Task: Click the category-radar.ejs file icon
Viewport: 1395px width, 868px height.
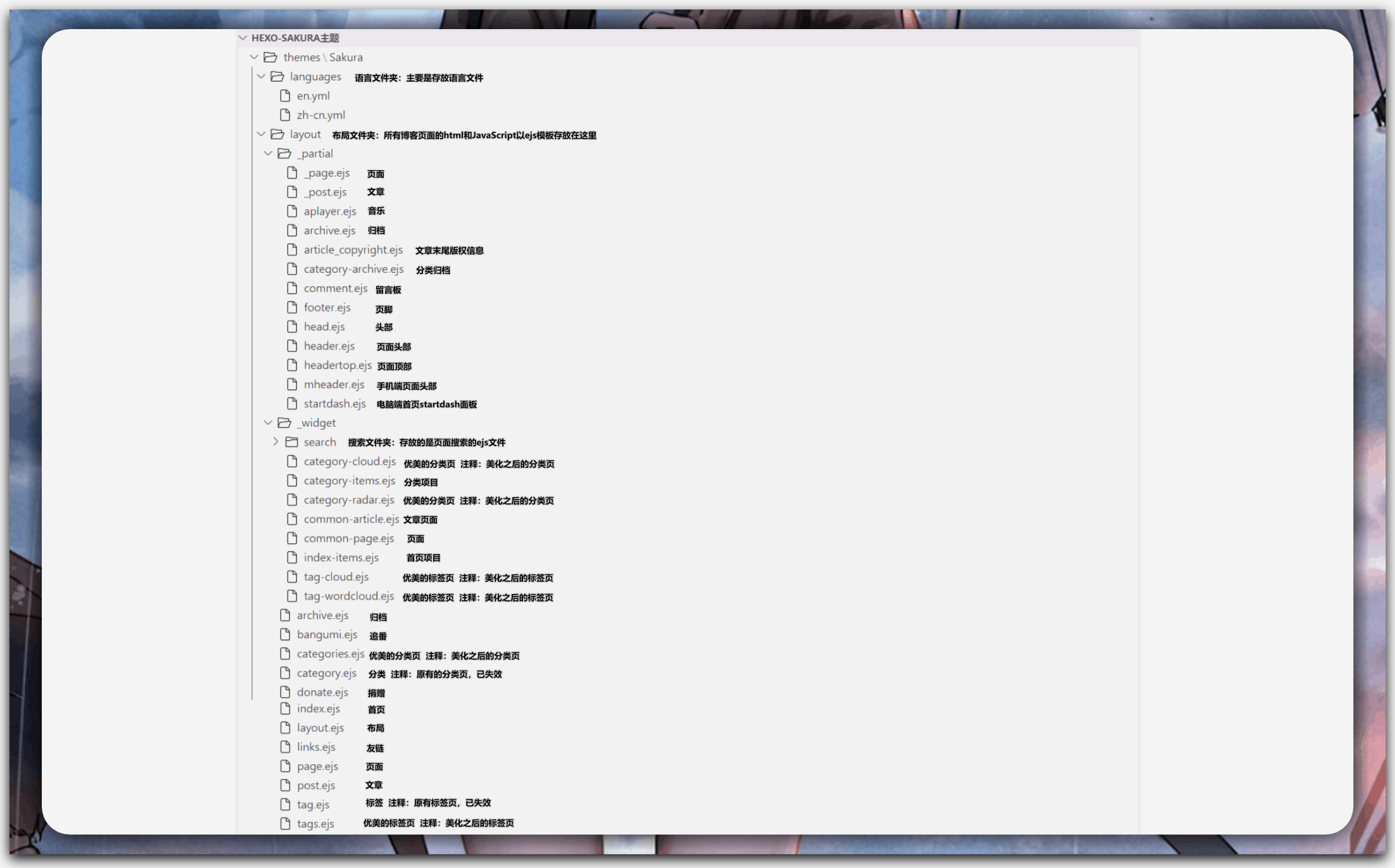Action: click(x=292, y=500)
